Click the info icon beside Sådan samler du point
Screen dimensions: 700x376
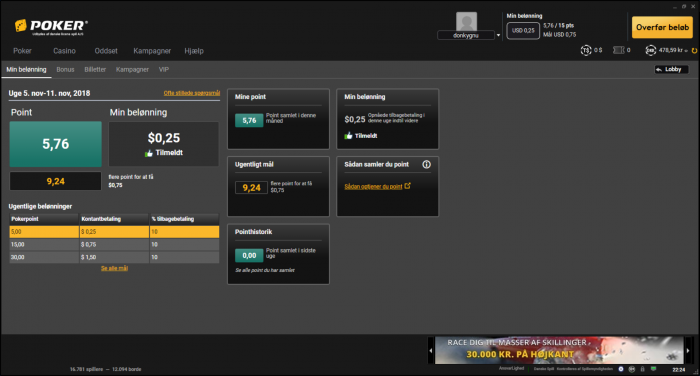[426, 164]
